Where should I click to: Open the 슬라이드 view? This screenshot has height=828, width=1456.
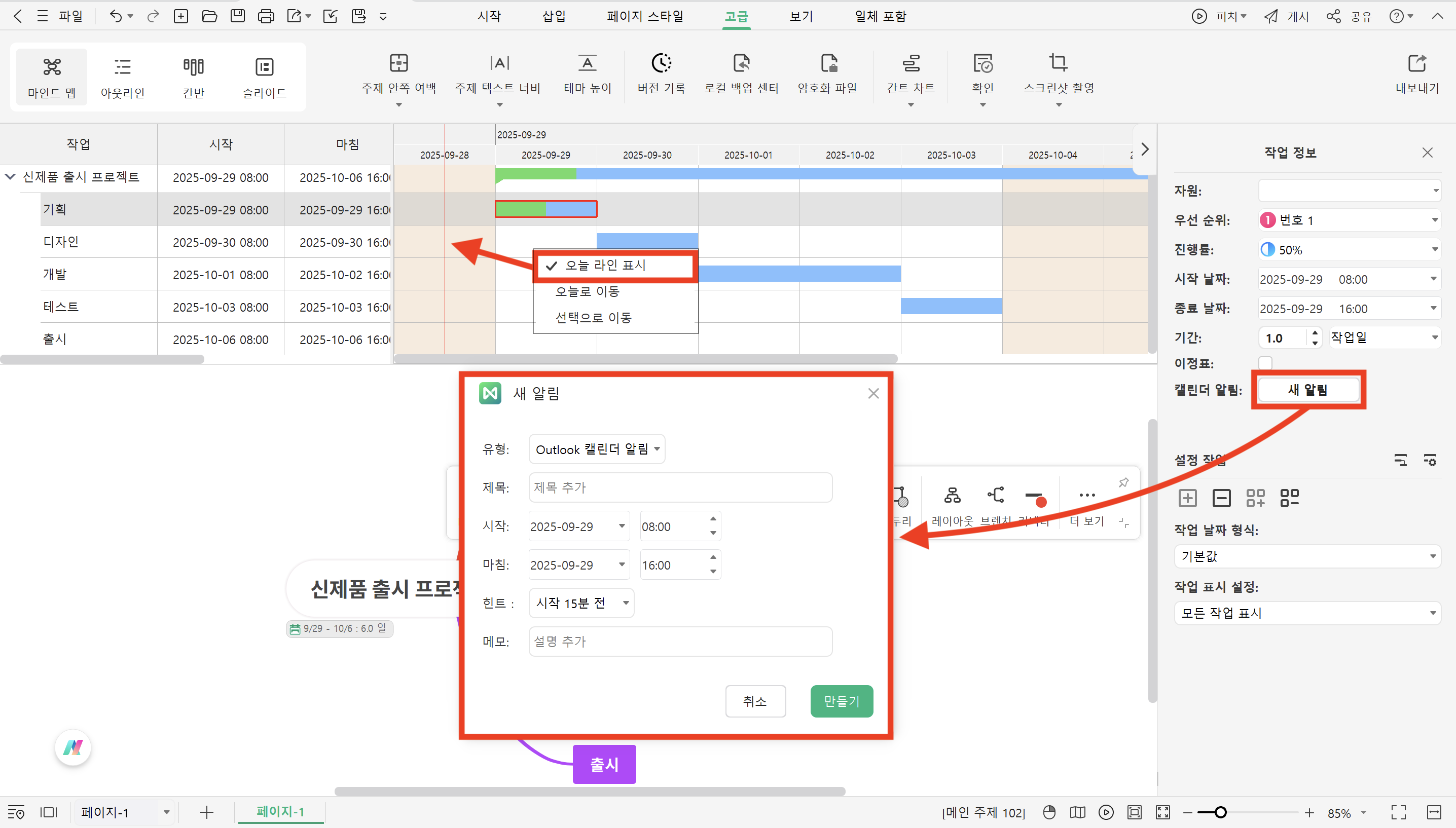tap(264, 77)
